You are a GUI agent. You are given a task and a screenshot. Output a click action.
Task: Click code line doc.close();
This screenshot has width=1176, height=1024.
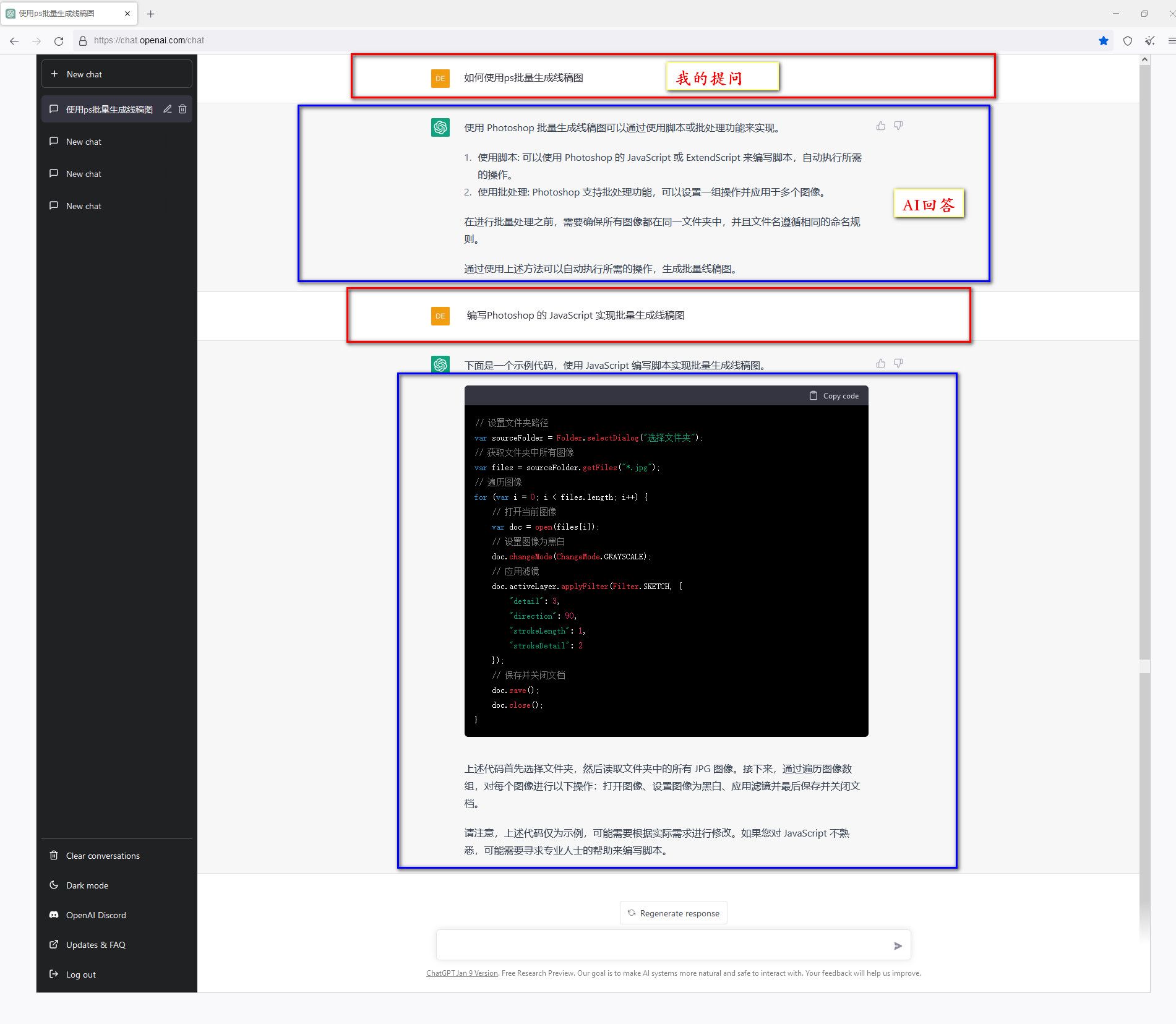click(x=517, y=705)
